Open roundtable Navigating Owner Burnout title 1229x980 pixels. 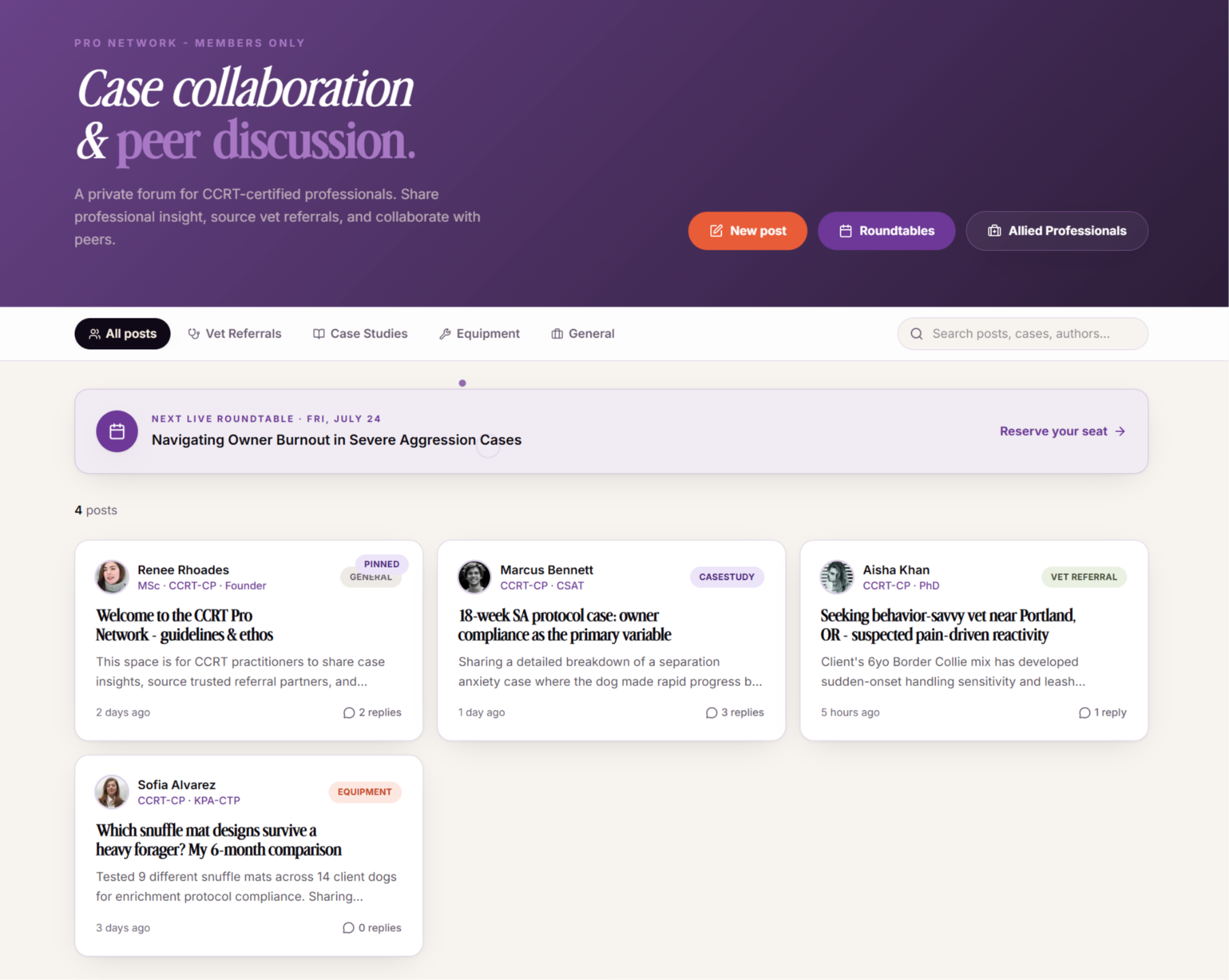(x=336, y=440)
